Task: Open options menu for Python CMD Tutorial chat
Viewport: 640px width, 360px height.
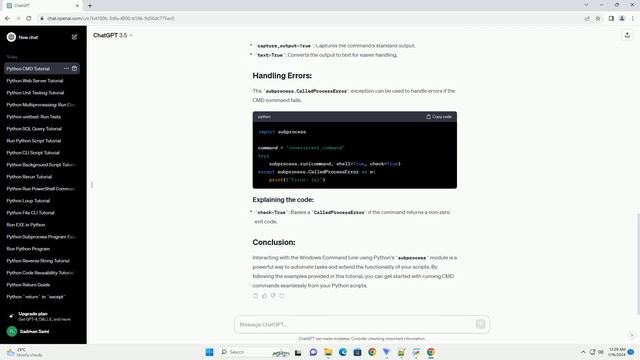Action: tap(66, 69)
